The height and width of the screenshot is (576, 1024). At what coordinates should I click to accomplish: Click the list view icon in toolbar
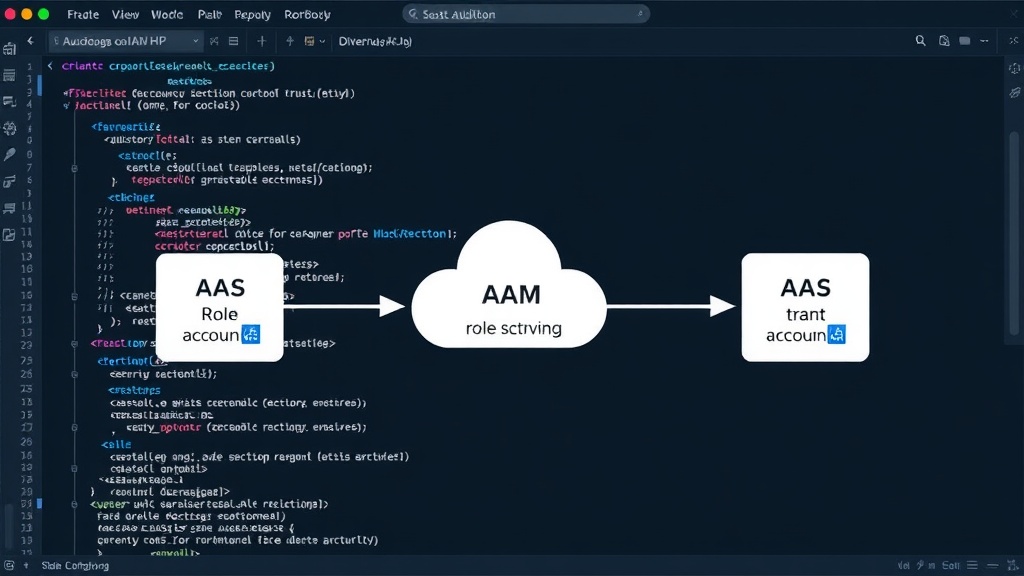(233, 41)
